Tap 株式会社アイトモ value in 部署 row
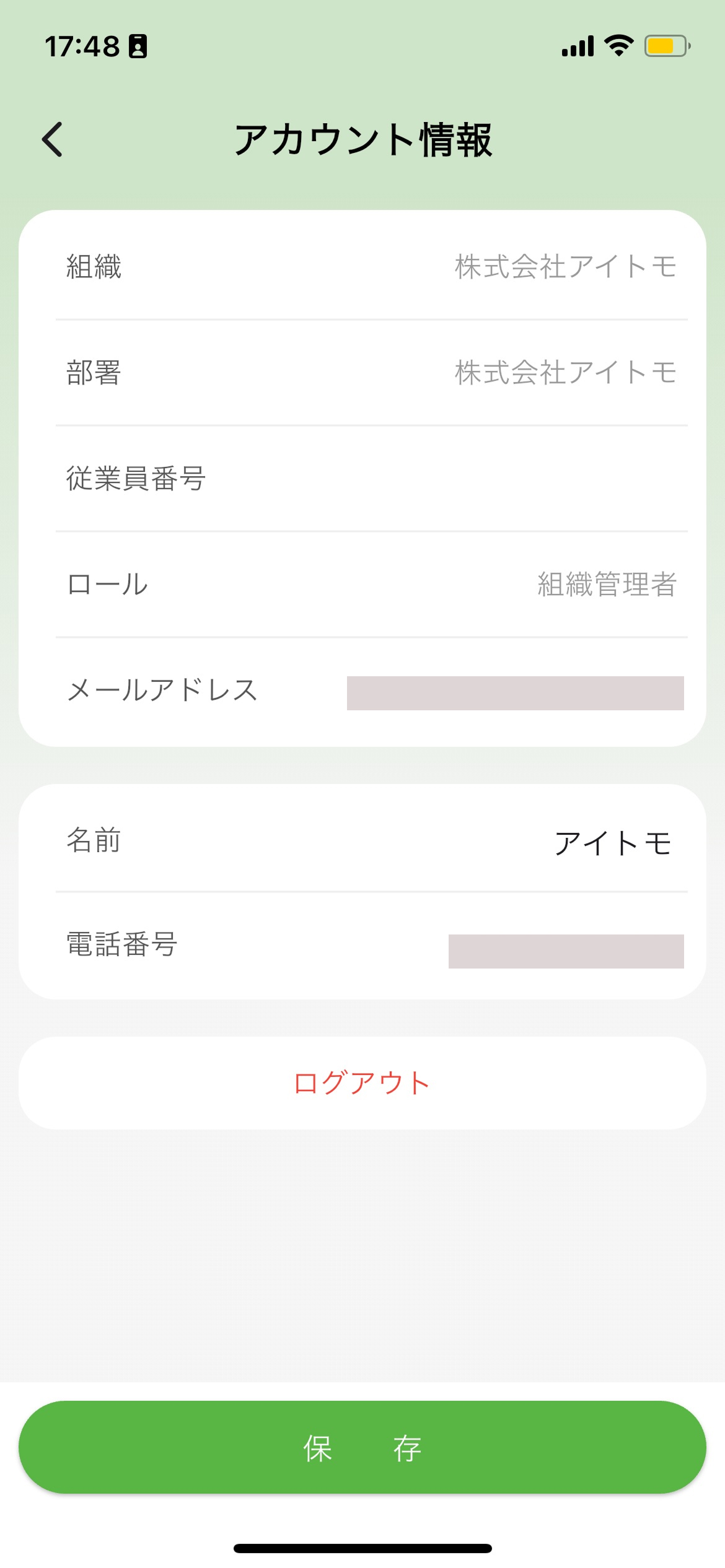 [565, 373]
